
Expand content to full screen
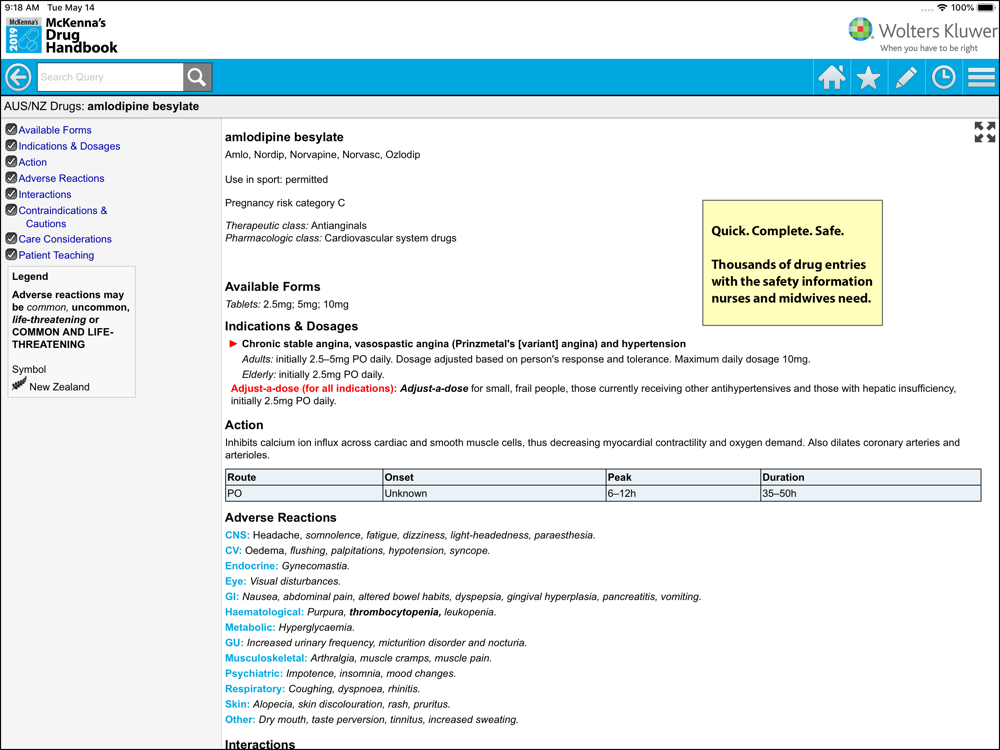pos(985,132)
